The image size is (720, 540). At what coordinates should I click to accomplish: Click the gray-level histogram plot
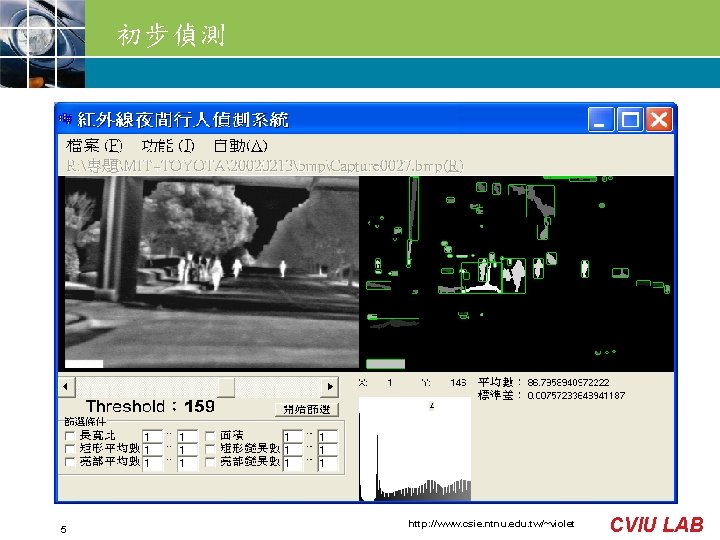coord(415,449)
